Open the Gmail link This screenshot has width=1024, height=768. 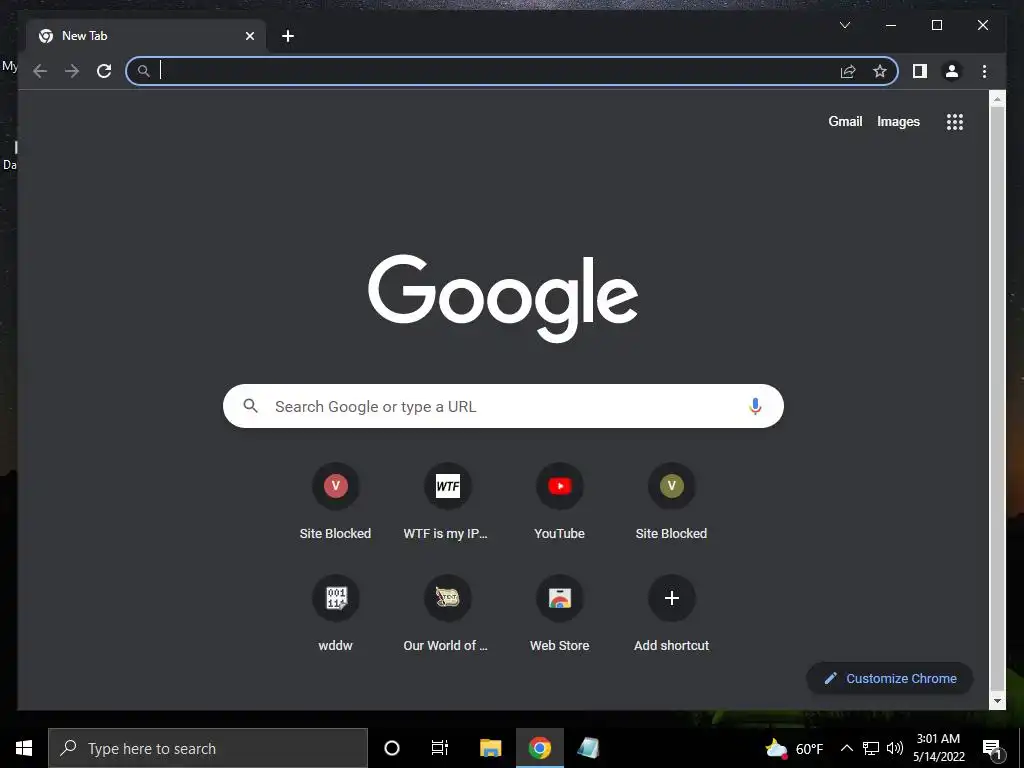[x=845, y=121]
